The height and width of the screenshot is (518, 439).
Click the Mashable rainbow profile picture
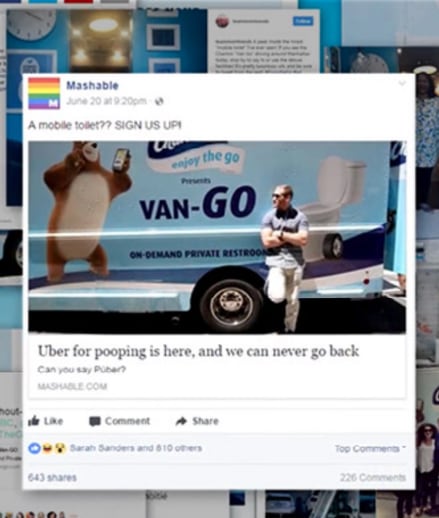44,93
